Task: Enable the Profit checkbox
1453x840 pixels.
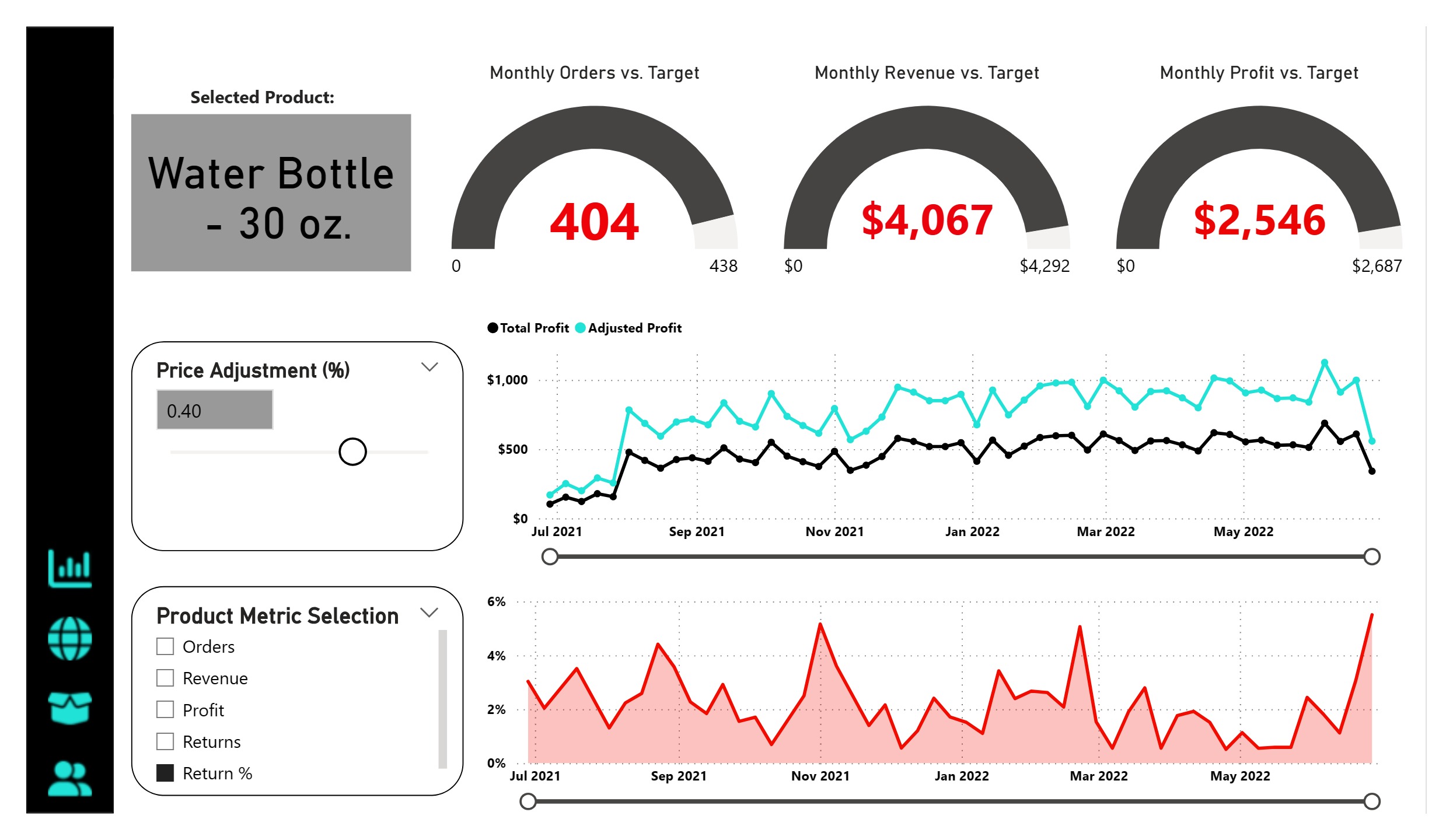Action: [165, 709]
